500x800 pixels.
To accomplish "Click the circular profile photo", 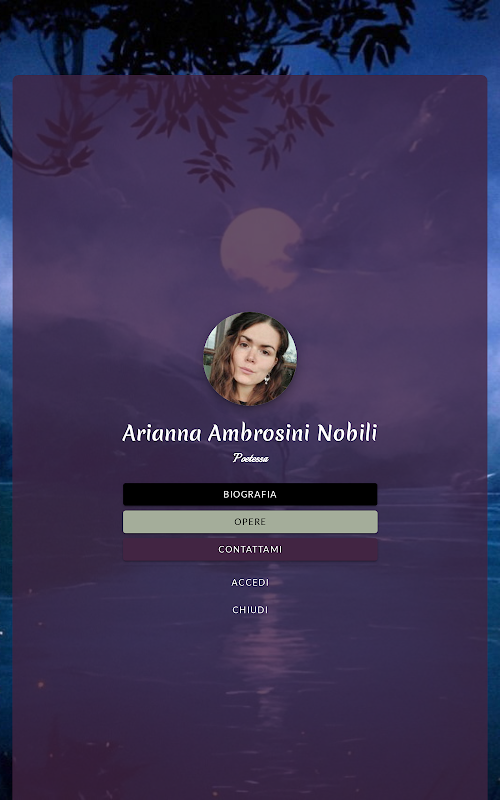I will [x=250, y=358].
